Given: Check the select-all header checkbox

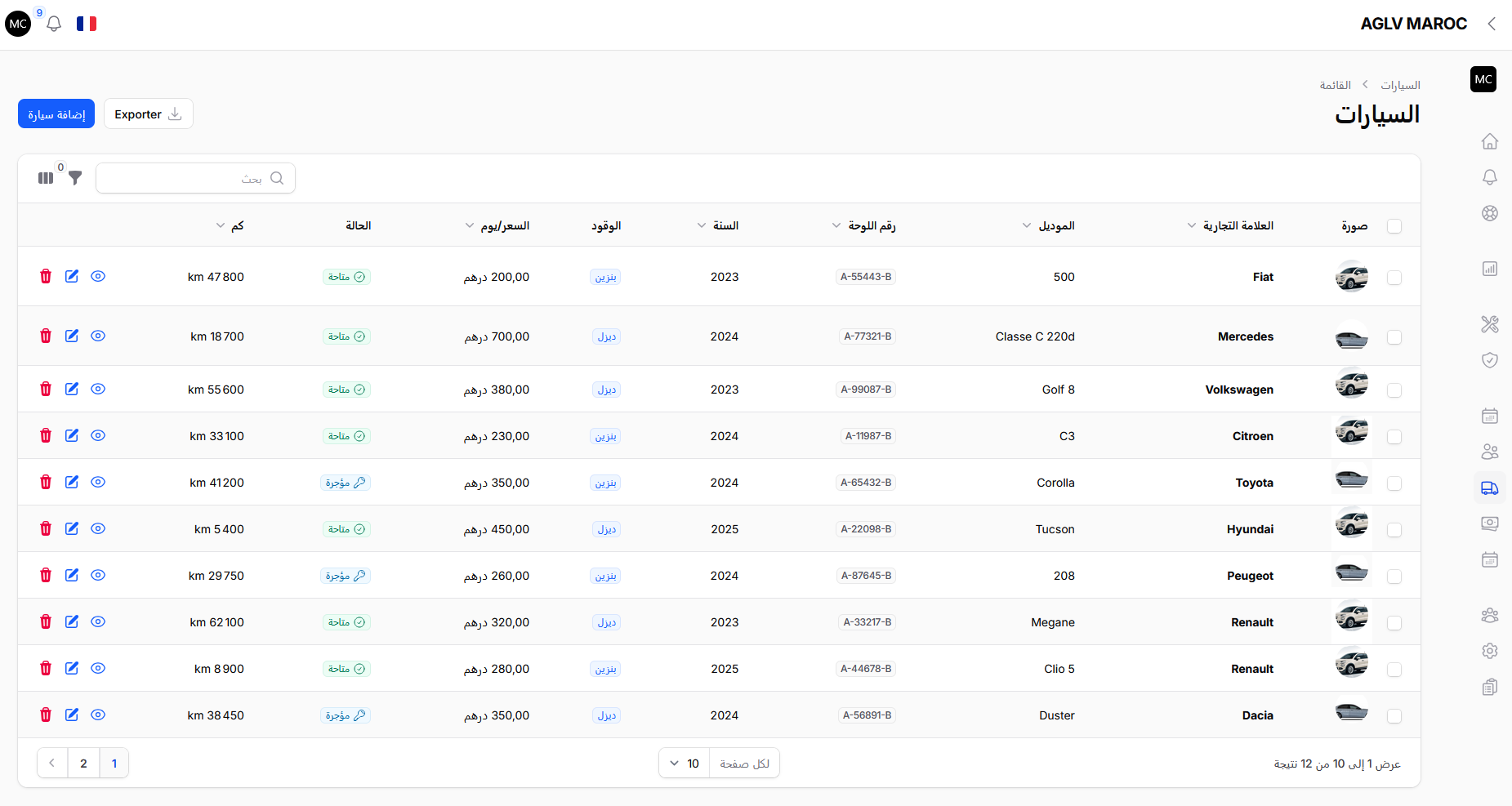Looking at the screenshot, I should (x=1394, y=226).
